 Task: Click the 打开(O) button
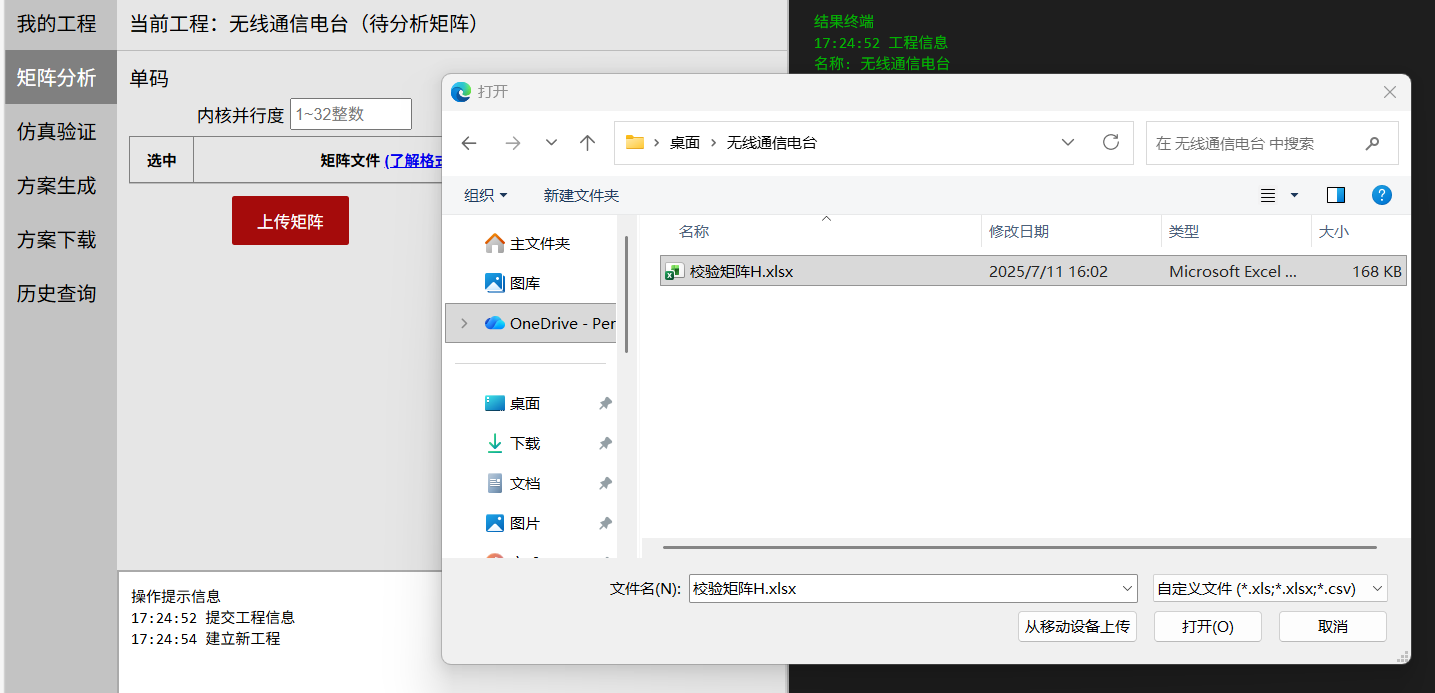pyautogui.click(x=1207, y=626)
